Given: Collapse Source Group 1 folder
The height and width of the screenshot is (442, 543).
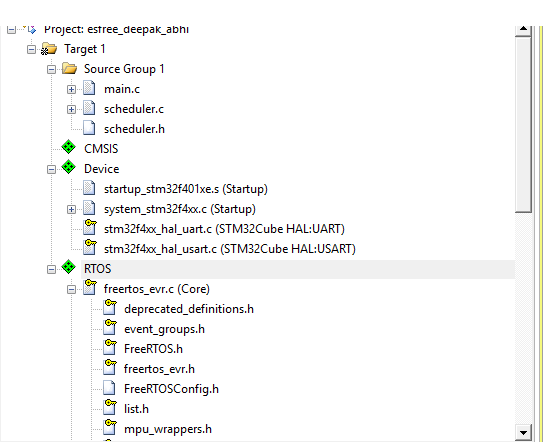Looking at the screenshot, I should pos(51,70).
